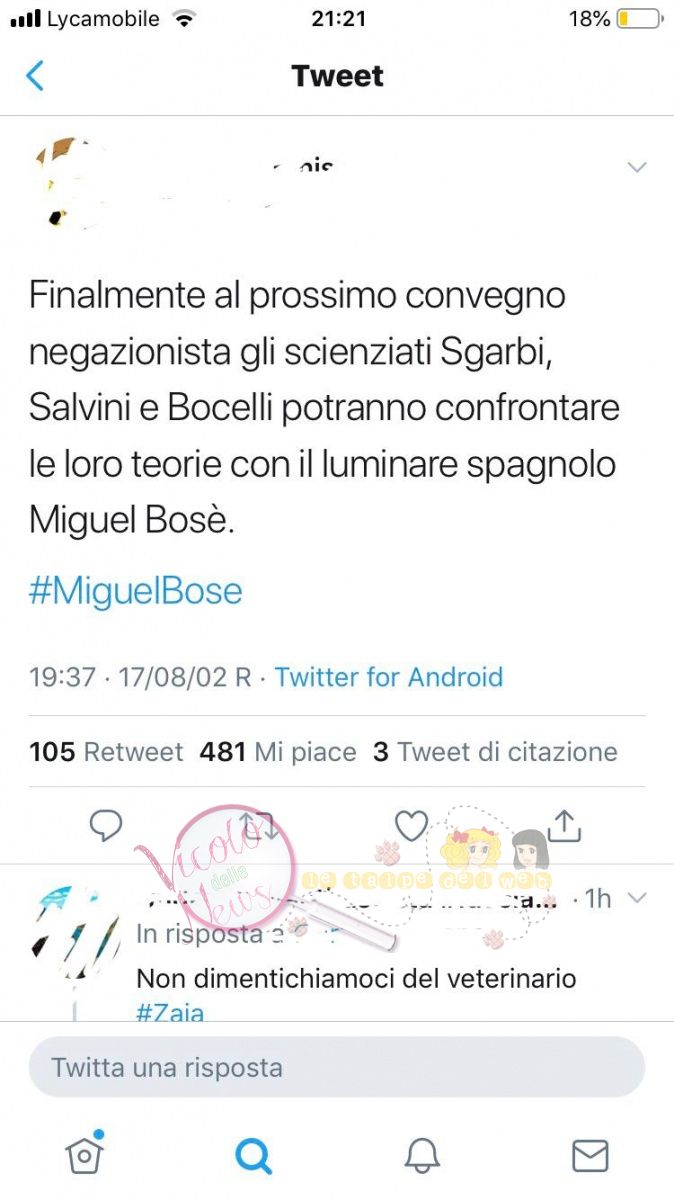View the 105 Retweet list
Screen dimensions: 674x1200
(x=106, y=752)
